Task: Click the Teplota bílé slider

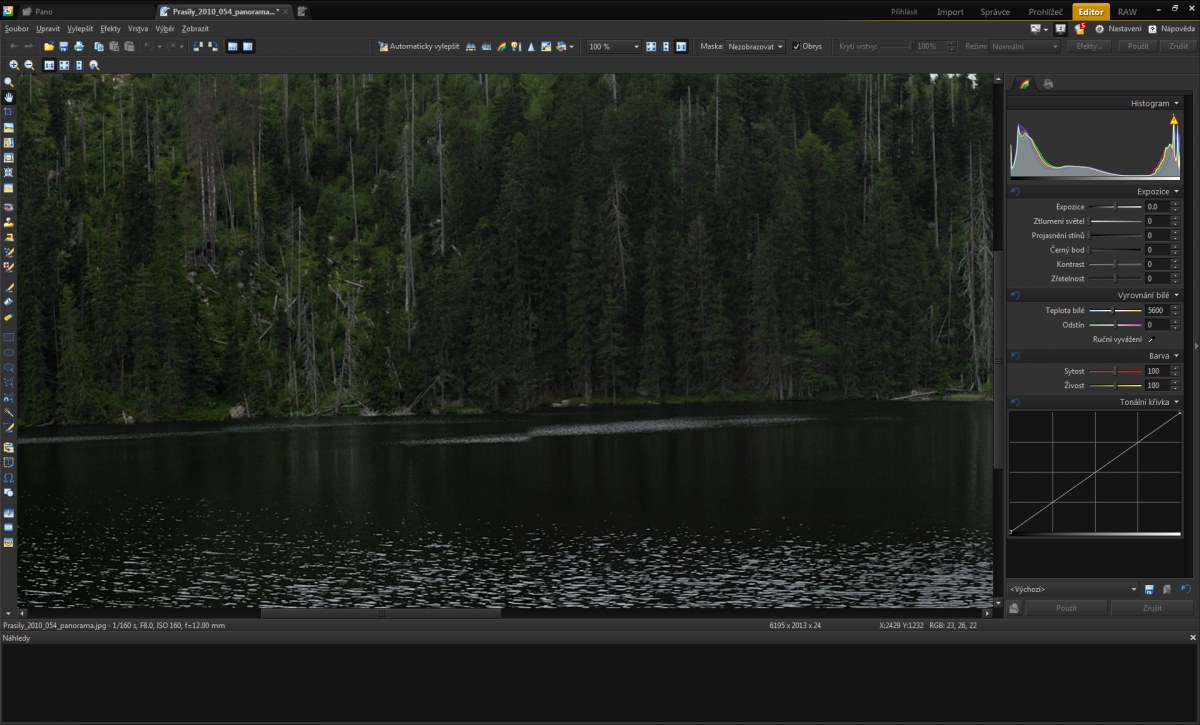Action: tap(1115, 311)
